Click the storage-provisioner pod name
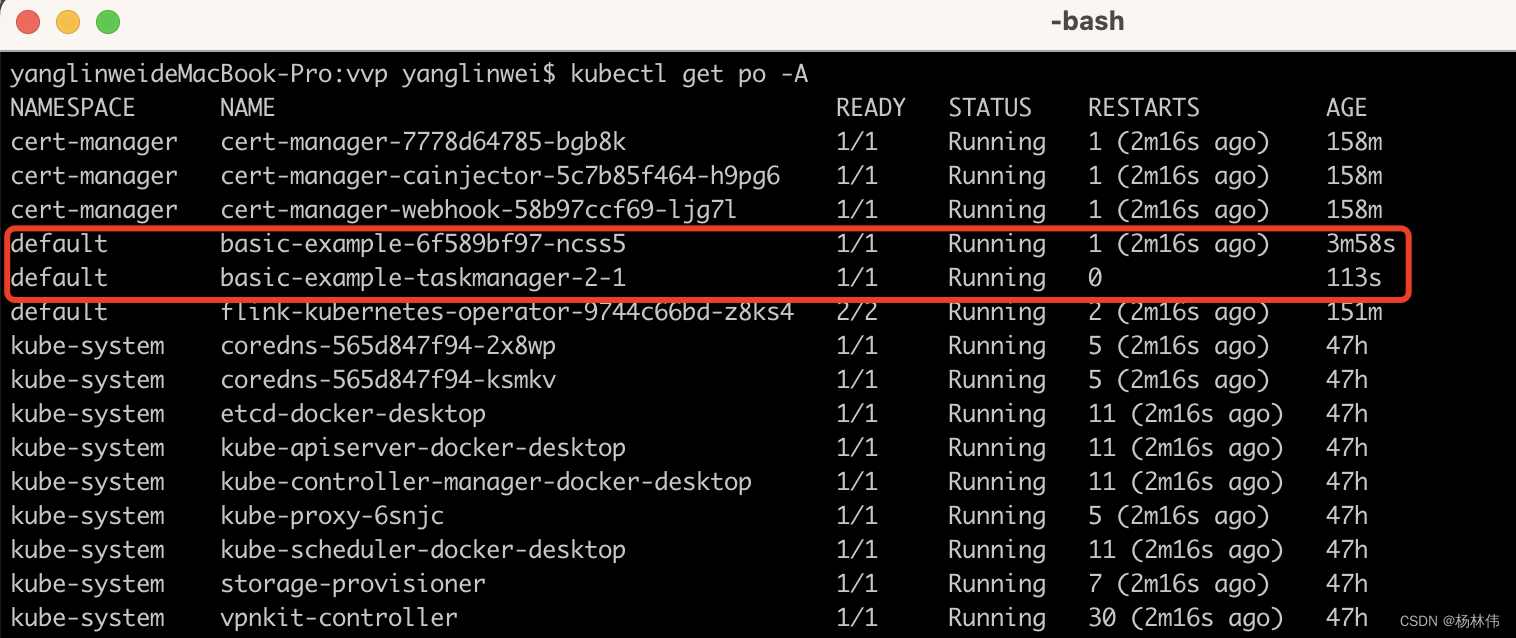 pos(353,584)
